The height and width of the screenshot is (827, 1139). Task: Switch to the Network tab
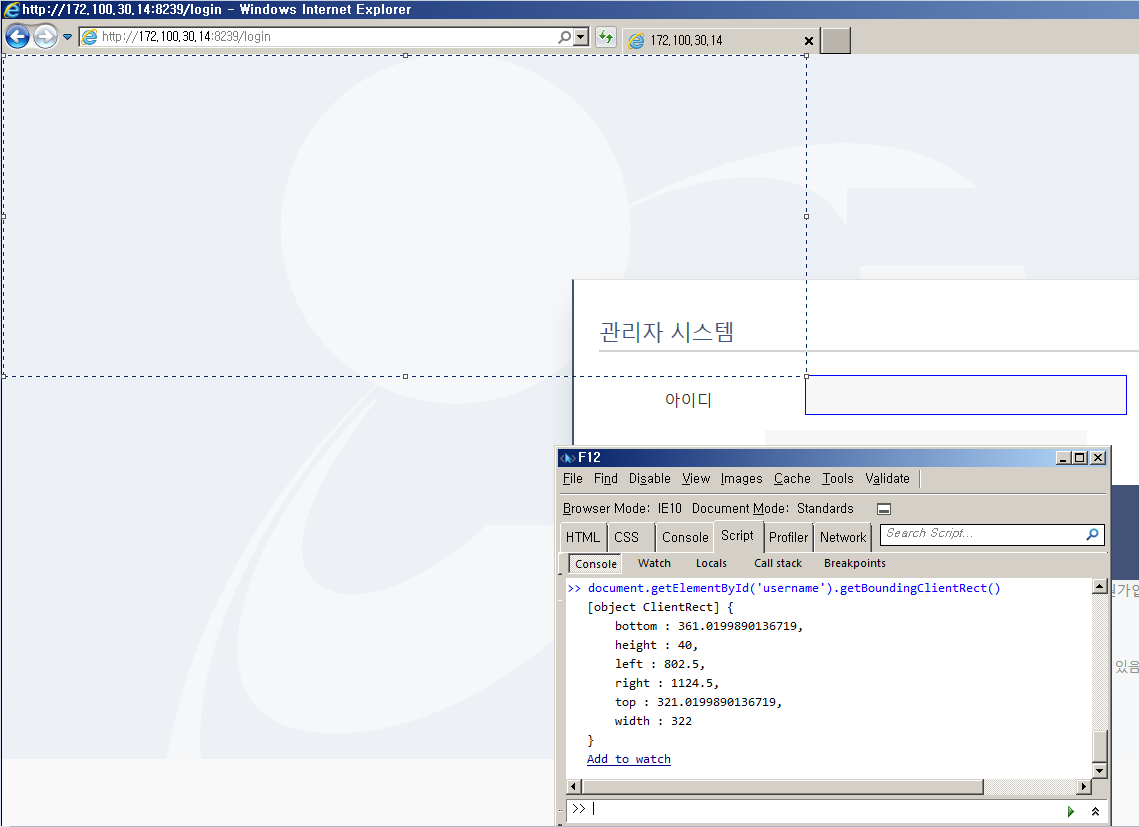coord(842,537)
